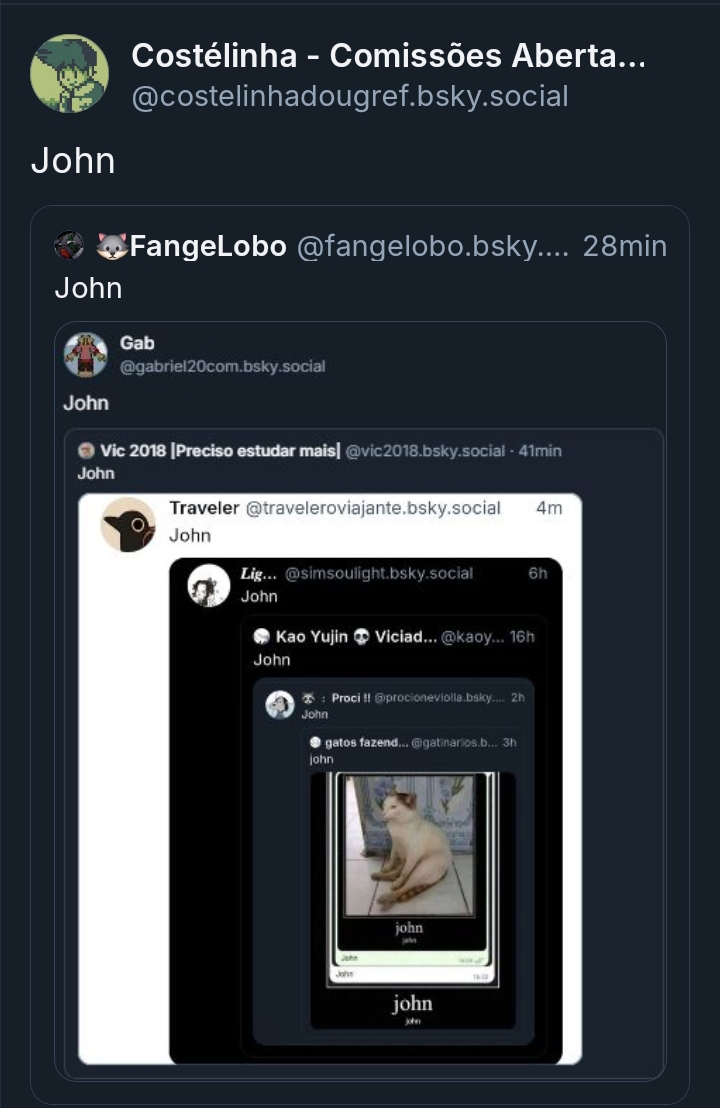The width and height of the screenshot is (720, 1108).
Task: Click FangeLobo's small avatar icon
Action: (x=69, y=246)
